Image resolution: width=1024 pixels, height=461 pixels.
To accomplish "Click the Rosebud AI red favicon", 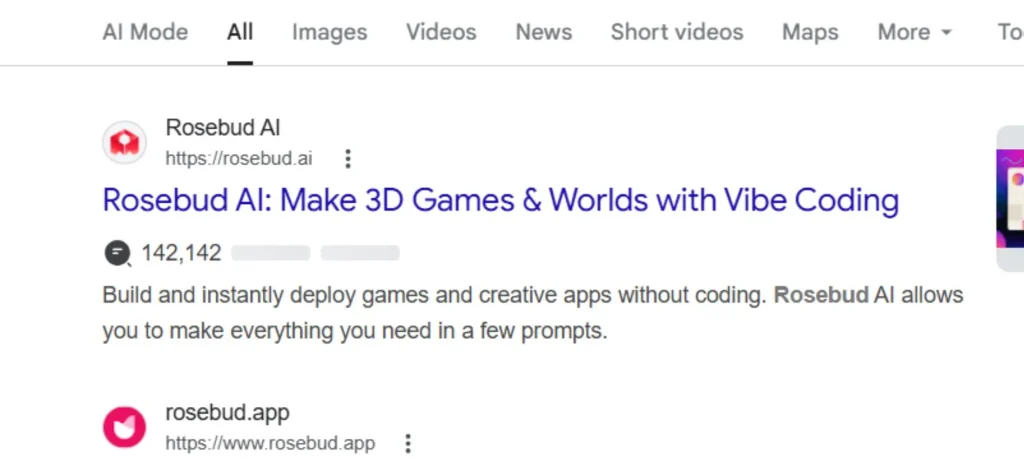I will [125, 143].
